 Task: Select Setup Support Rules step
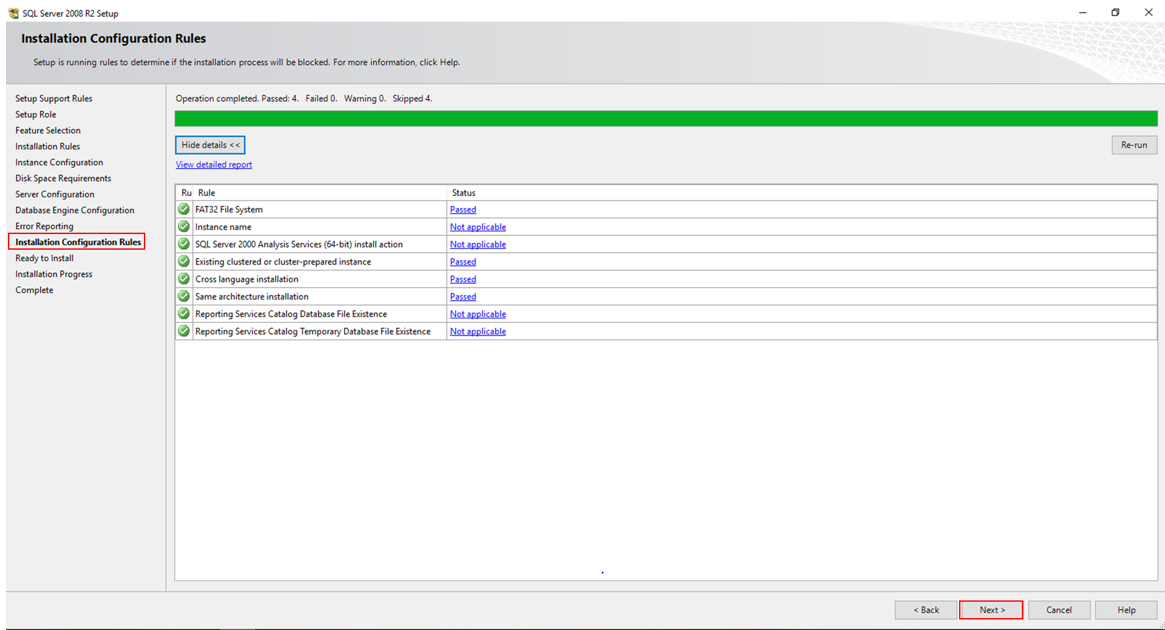tap(53, 98)
